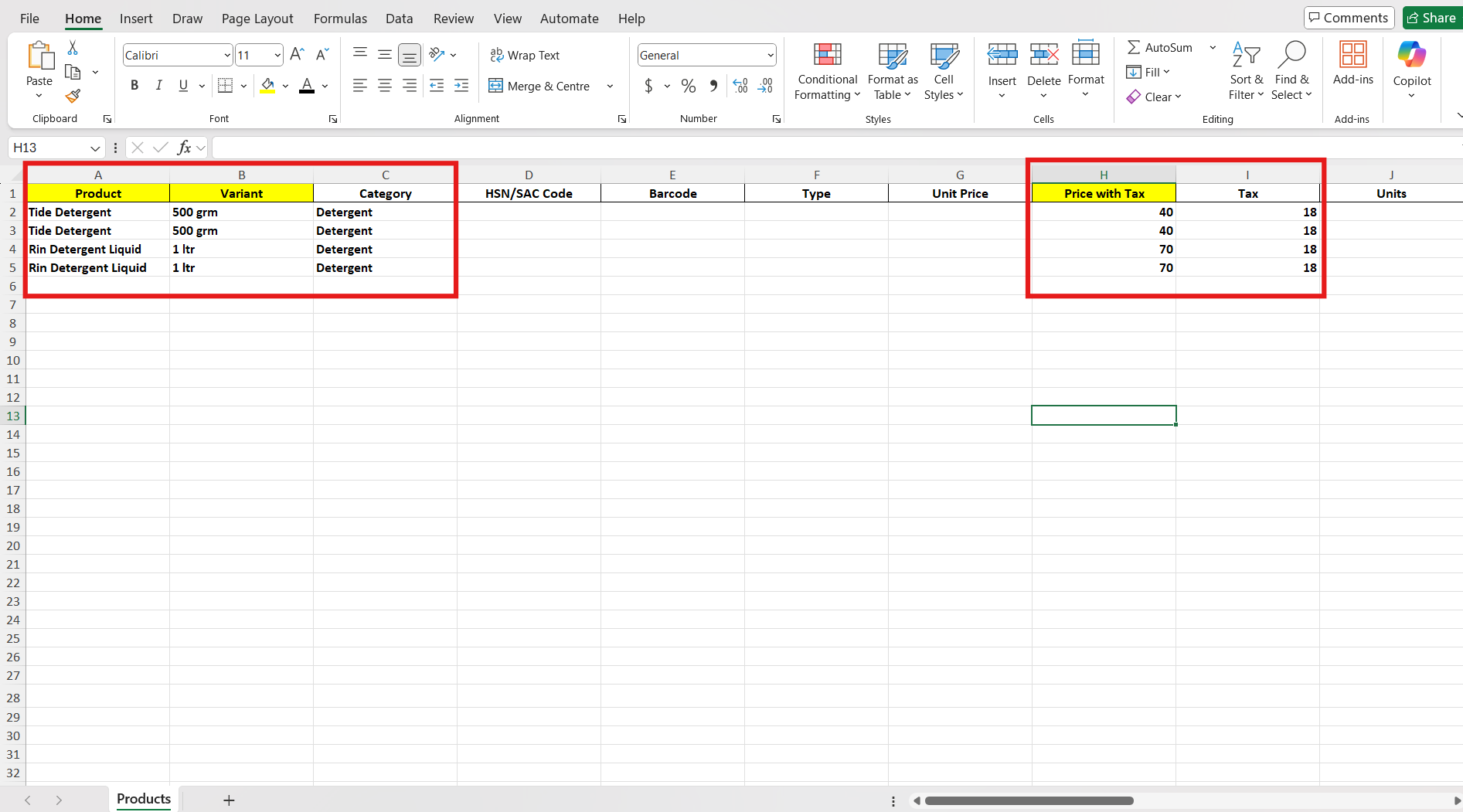Screen dimensions: 1463x812
Task: Click the Copy icon in Clipboard
Action: (73, 72)
